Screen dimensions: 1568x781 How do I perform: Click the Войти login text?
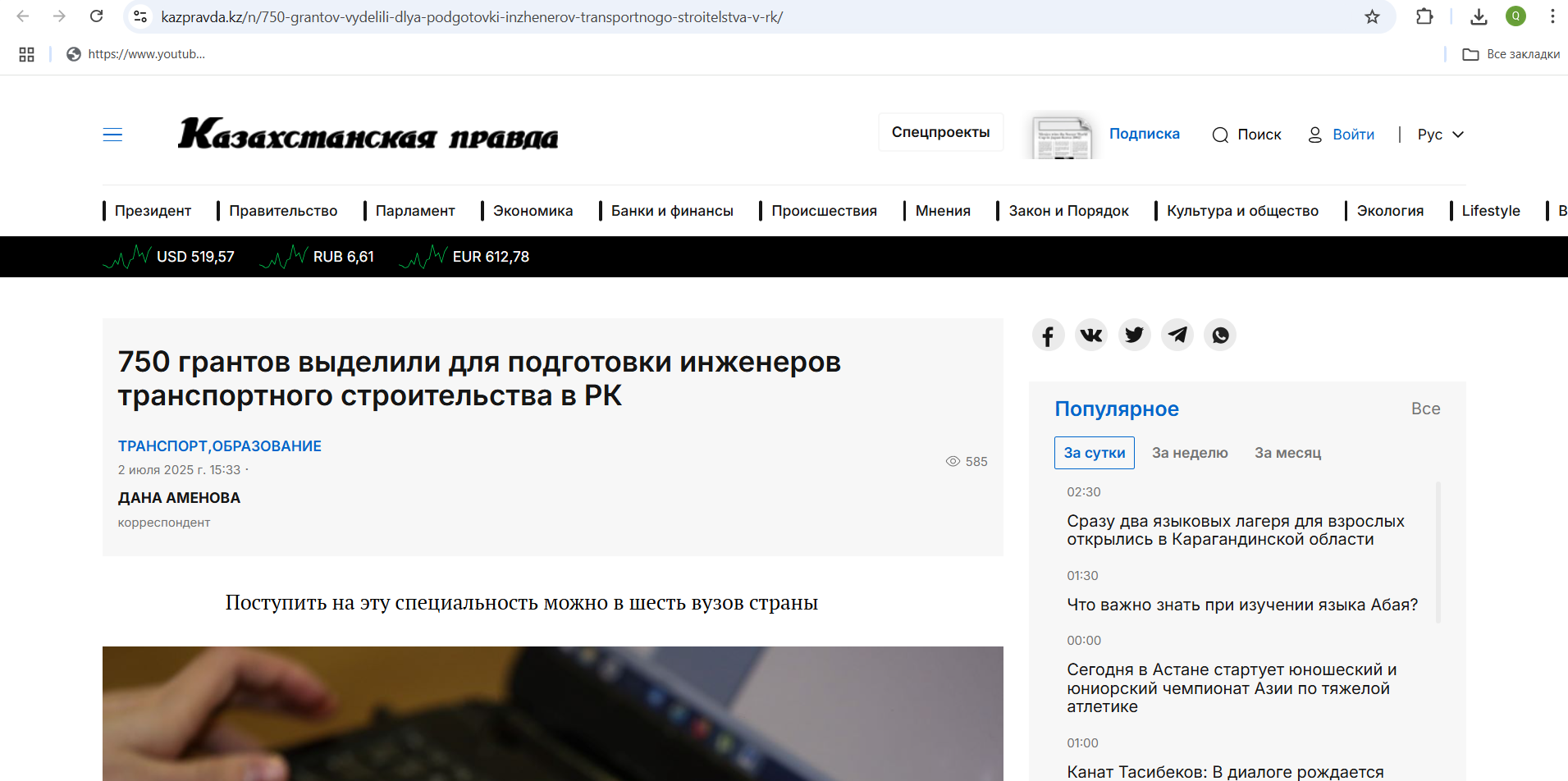[x=1353, y=135]
